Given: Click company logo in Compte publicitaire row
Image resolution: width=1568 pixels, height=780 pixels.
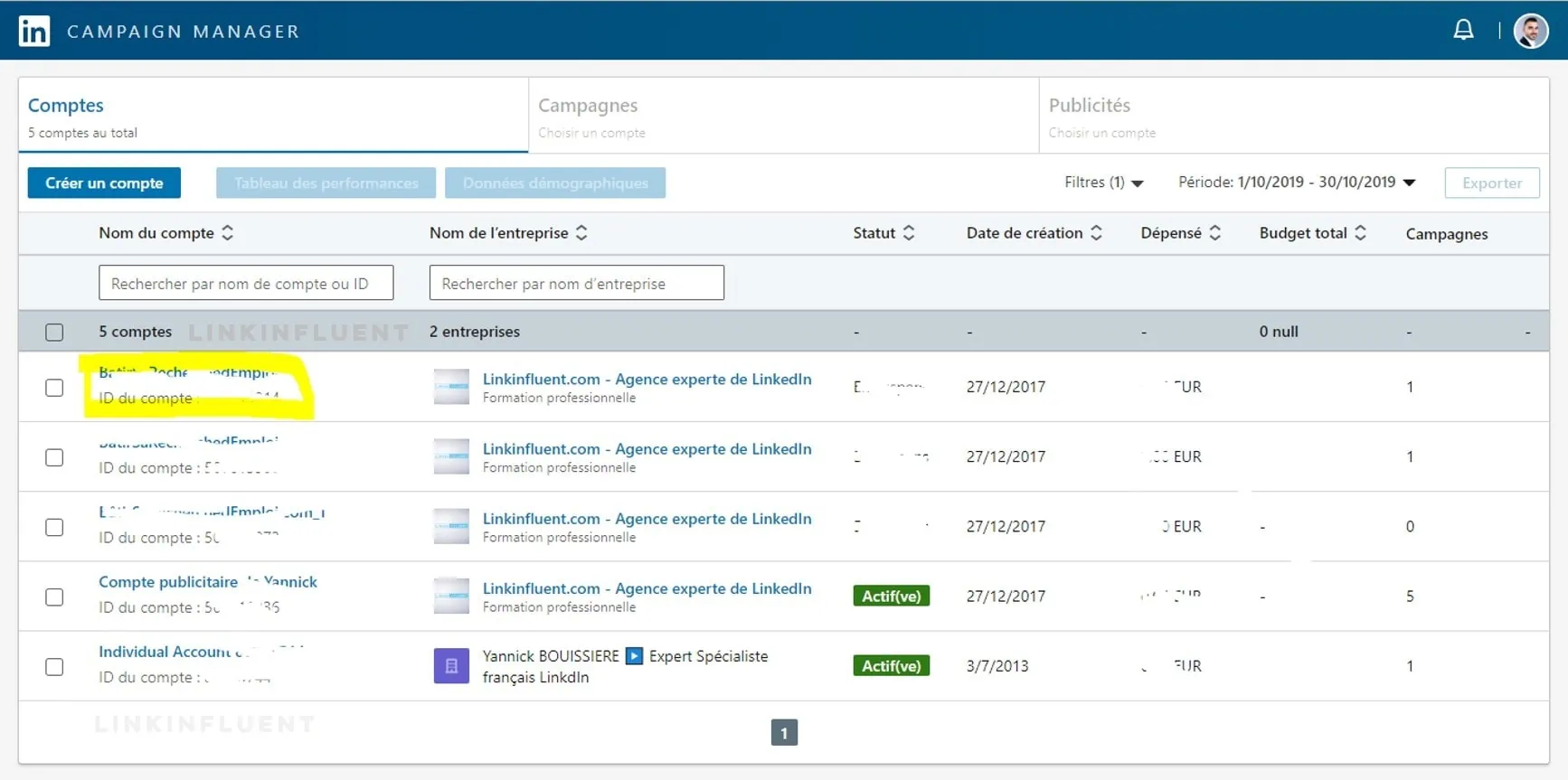Looking at the screenshot, I should click(451, 597).
